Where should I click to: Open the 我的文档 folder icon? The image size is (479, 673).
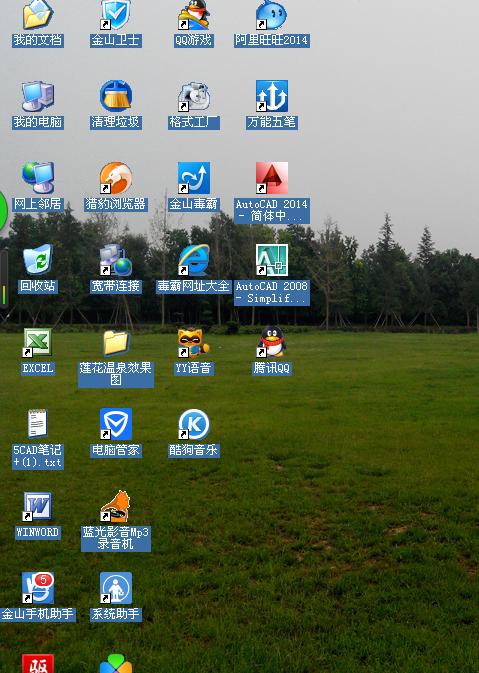(x=38, y=15)
